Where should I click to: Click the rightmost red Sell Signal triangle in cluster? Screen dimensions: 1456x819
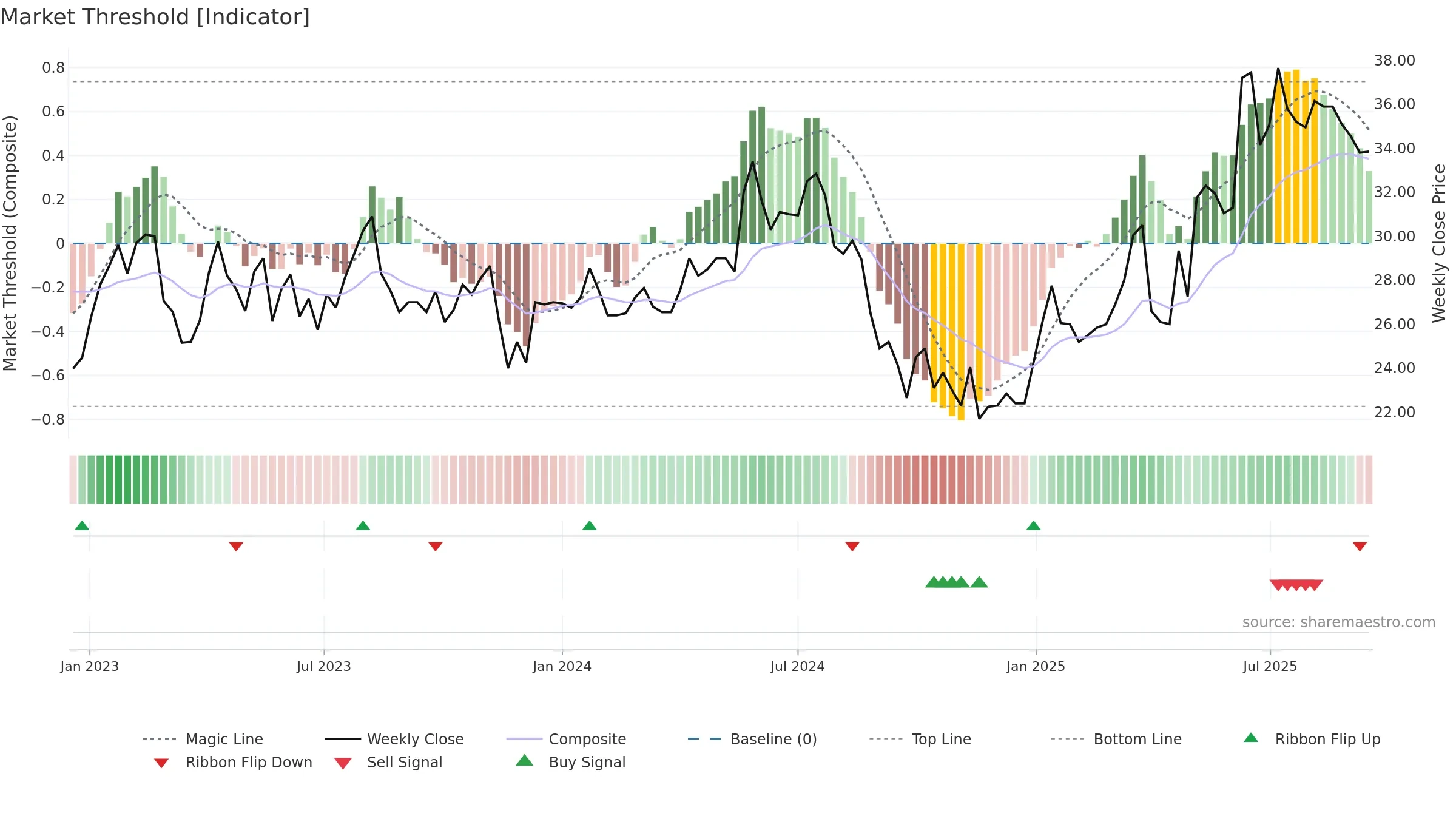[1315, 585]
